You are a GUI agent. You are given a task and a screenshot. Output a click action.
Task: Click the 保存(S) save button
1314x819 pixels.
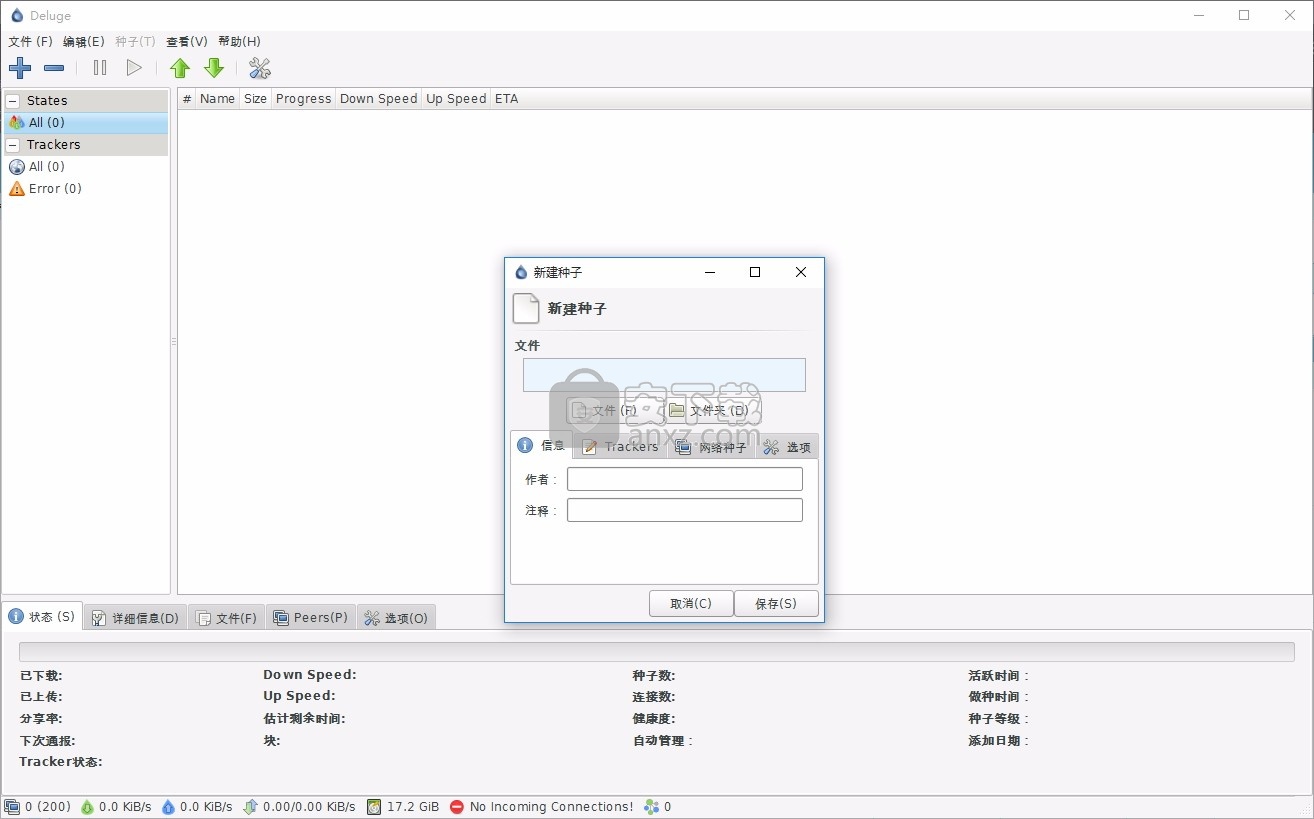tap(776, 603)
